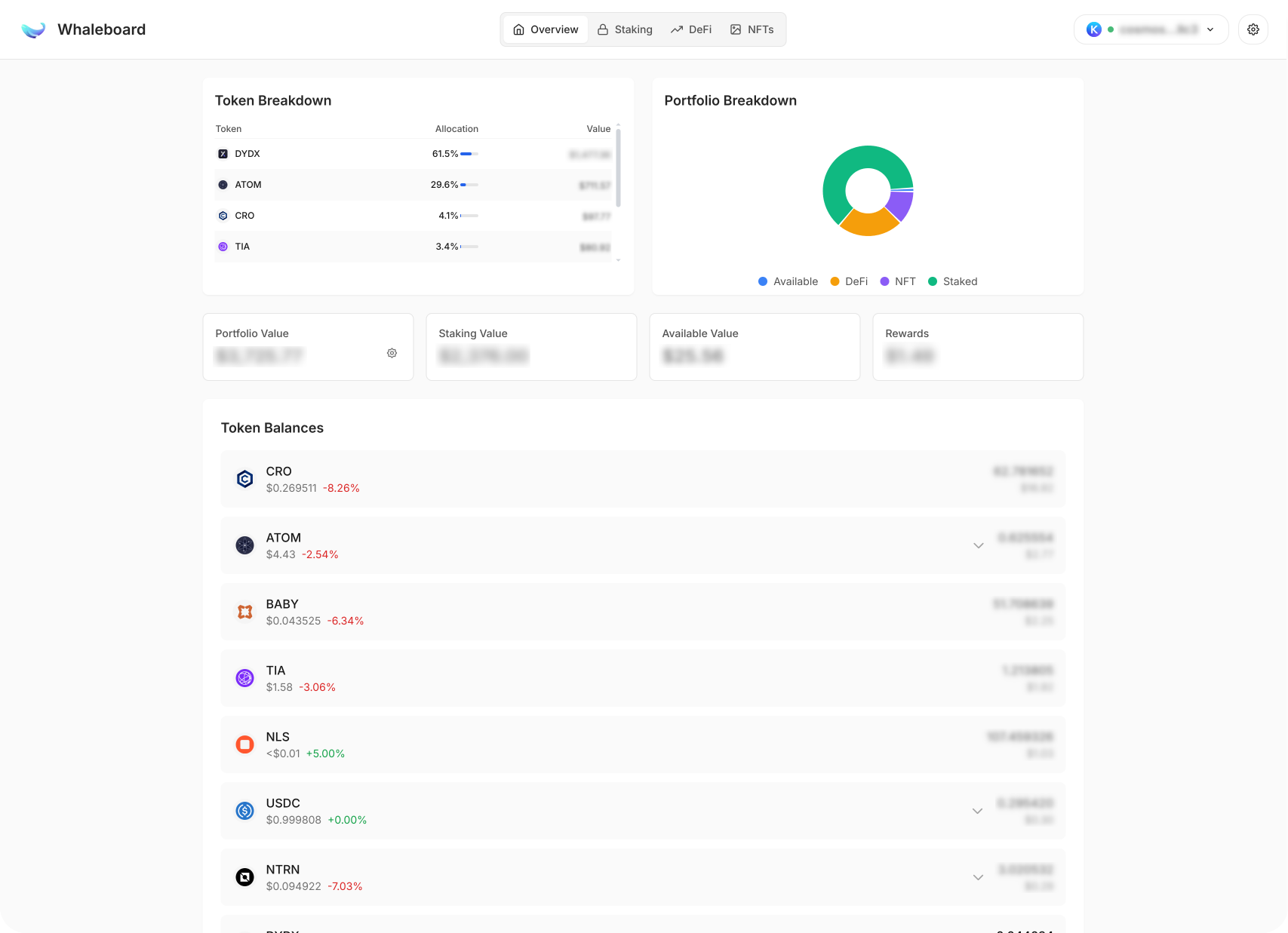Open the wallet account dropdown
This screenshot has height=933, width=1288.
1151,29
